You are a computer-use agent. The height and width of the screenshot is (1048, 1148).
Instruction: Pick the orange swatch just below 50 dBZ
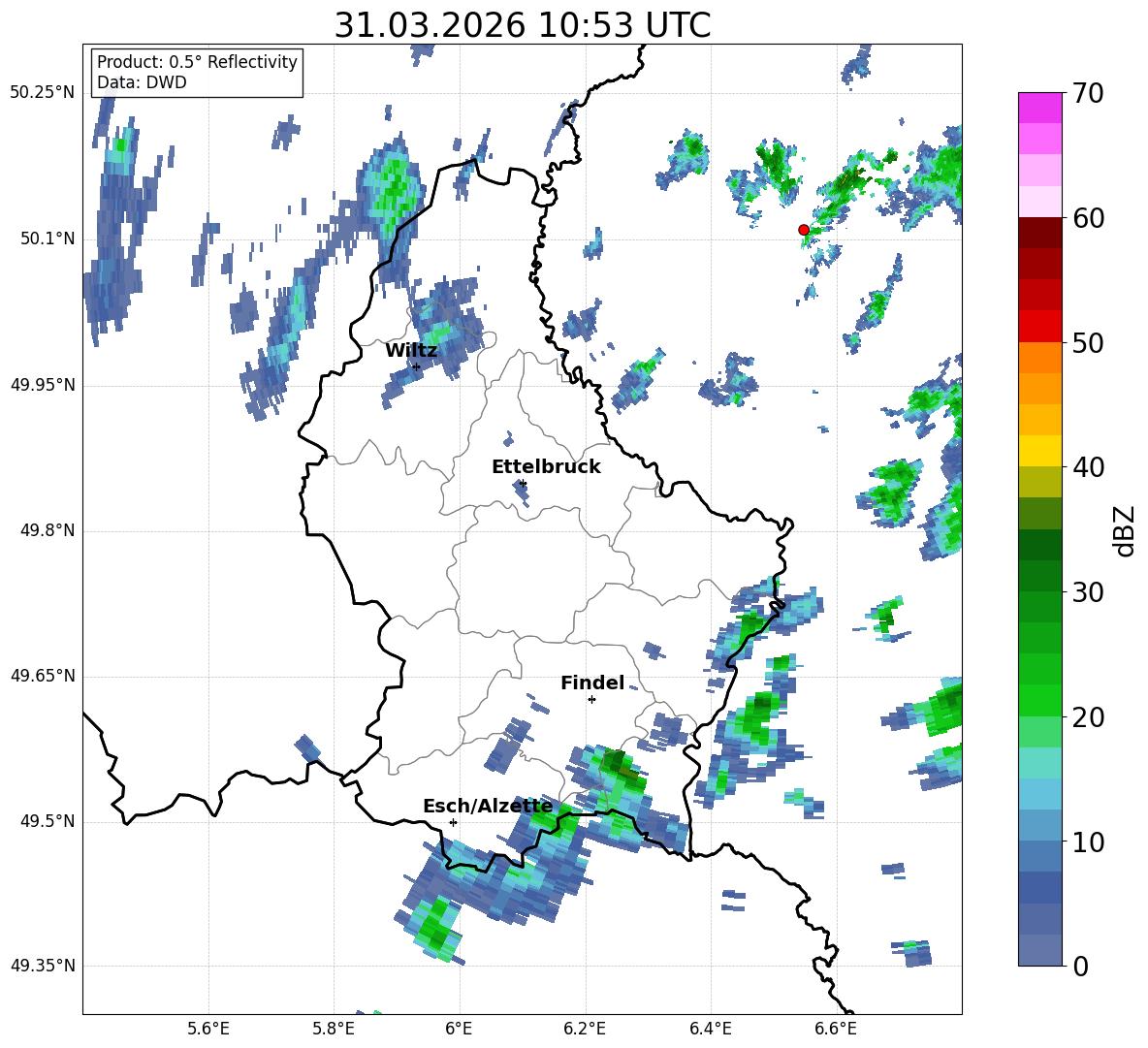(x=1040, y=358)
